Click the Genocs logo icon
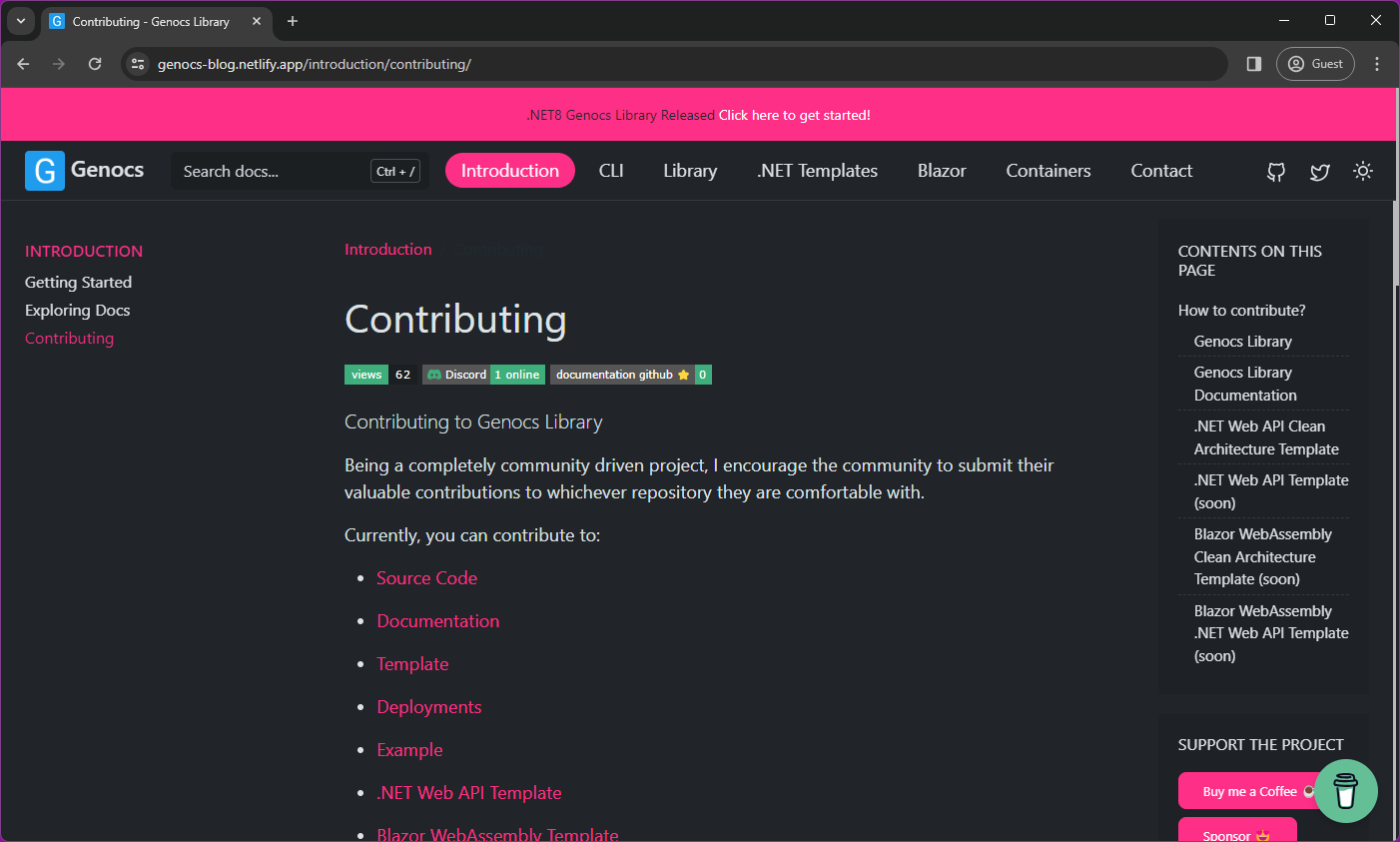The width and height of the screenshot is (1400, 842). (45, 171)
